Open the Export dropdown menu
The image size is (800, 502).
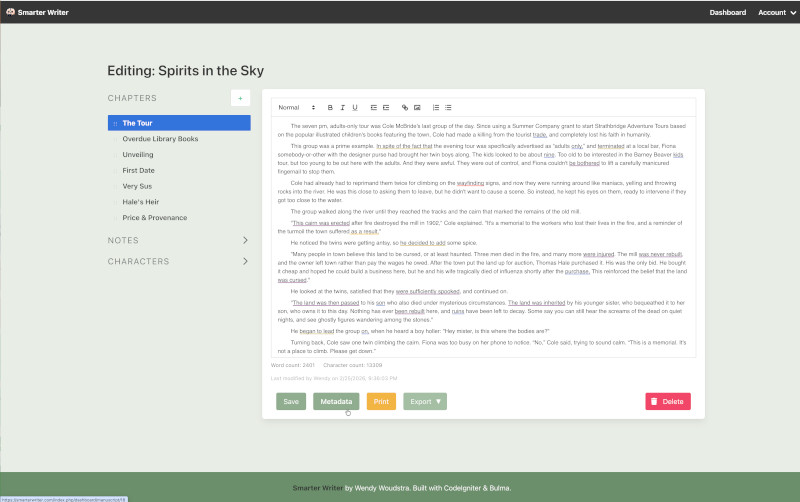[x=425, y=401]
